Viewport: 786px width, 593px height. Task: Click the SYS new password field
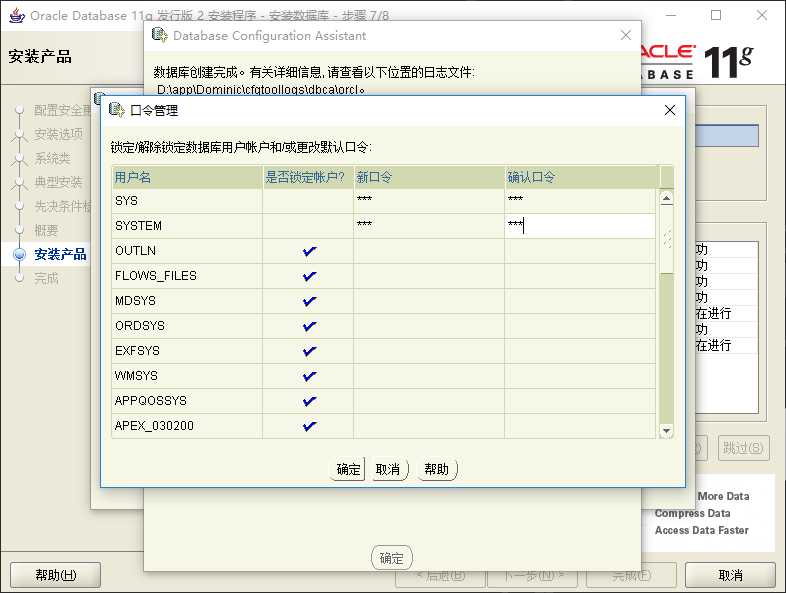pyautogui.click(x=429, y=201)
